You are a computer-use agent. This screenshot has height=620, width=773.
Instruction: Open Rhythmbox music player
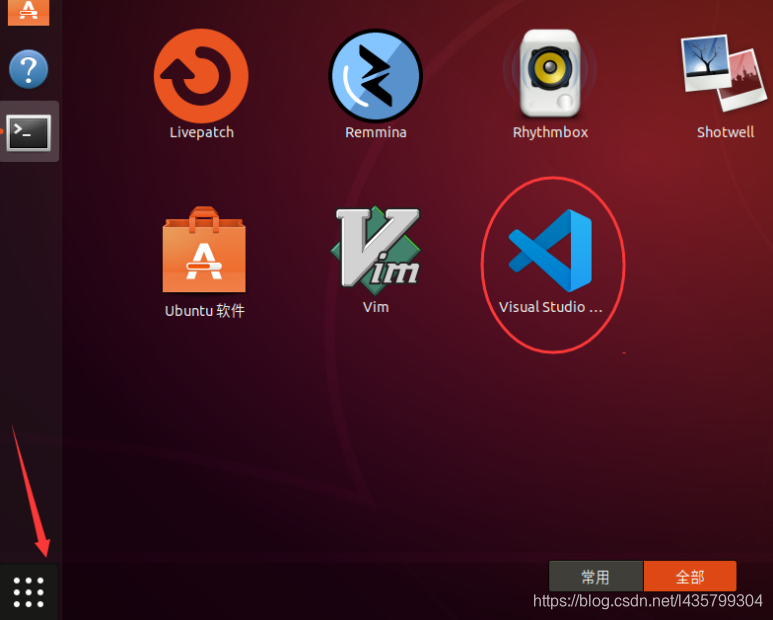click(550, 73)
